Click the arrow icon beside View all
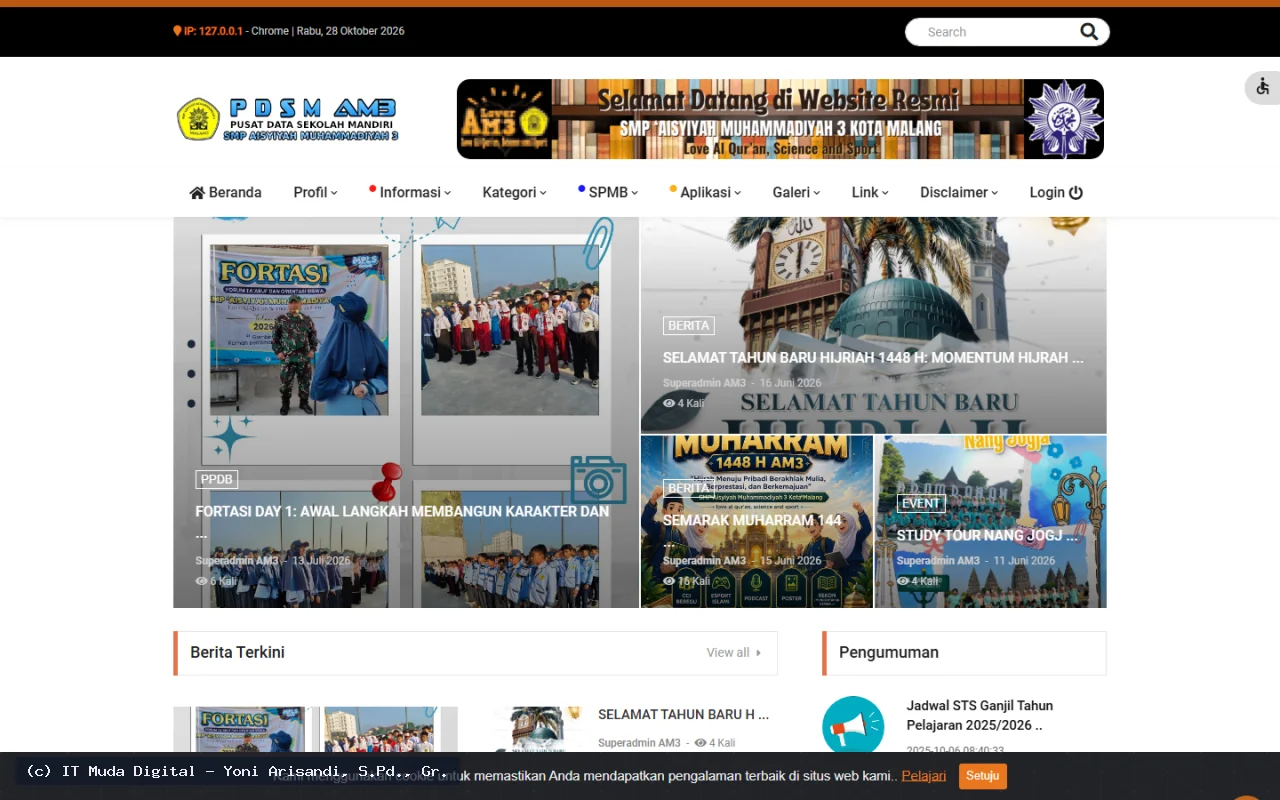The height and width of the screenshot is (800, 1280). click(758, 653)
